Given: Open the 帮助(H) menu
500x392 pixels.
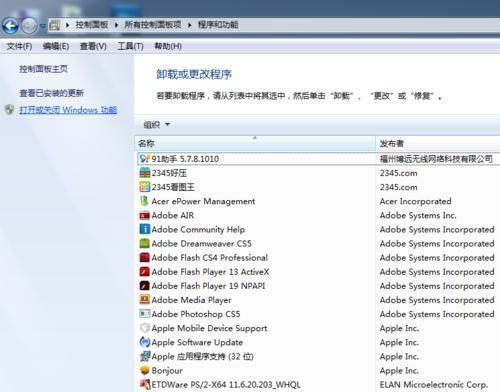Looking at the screenshot, I should pyautogui.click(x=168, y=46).
